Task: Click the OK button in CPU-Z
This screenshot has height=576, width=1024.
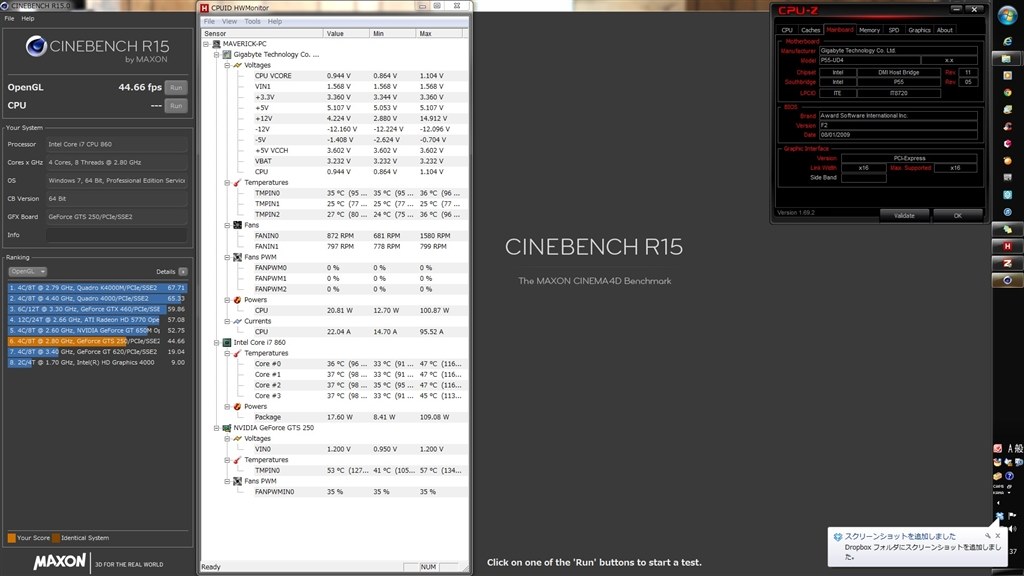Action: pyautogui.click(x=957, y=216)
